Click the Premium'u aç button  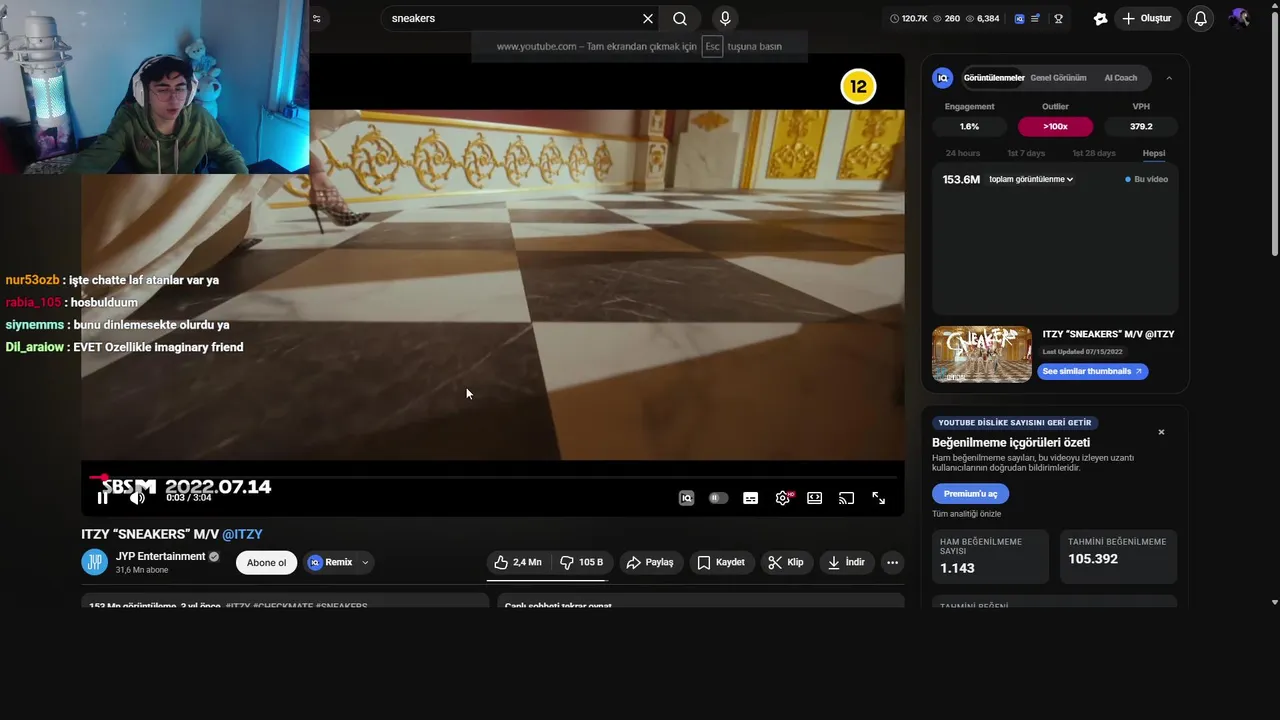pyautogui.click(x=970, y=494)
